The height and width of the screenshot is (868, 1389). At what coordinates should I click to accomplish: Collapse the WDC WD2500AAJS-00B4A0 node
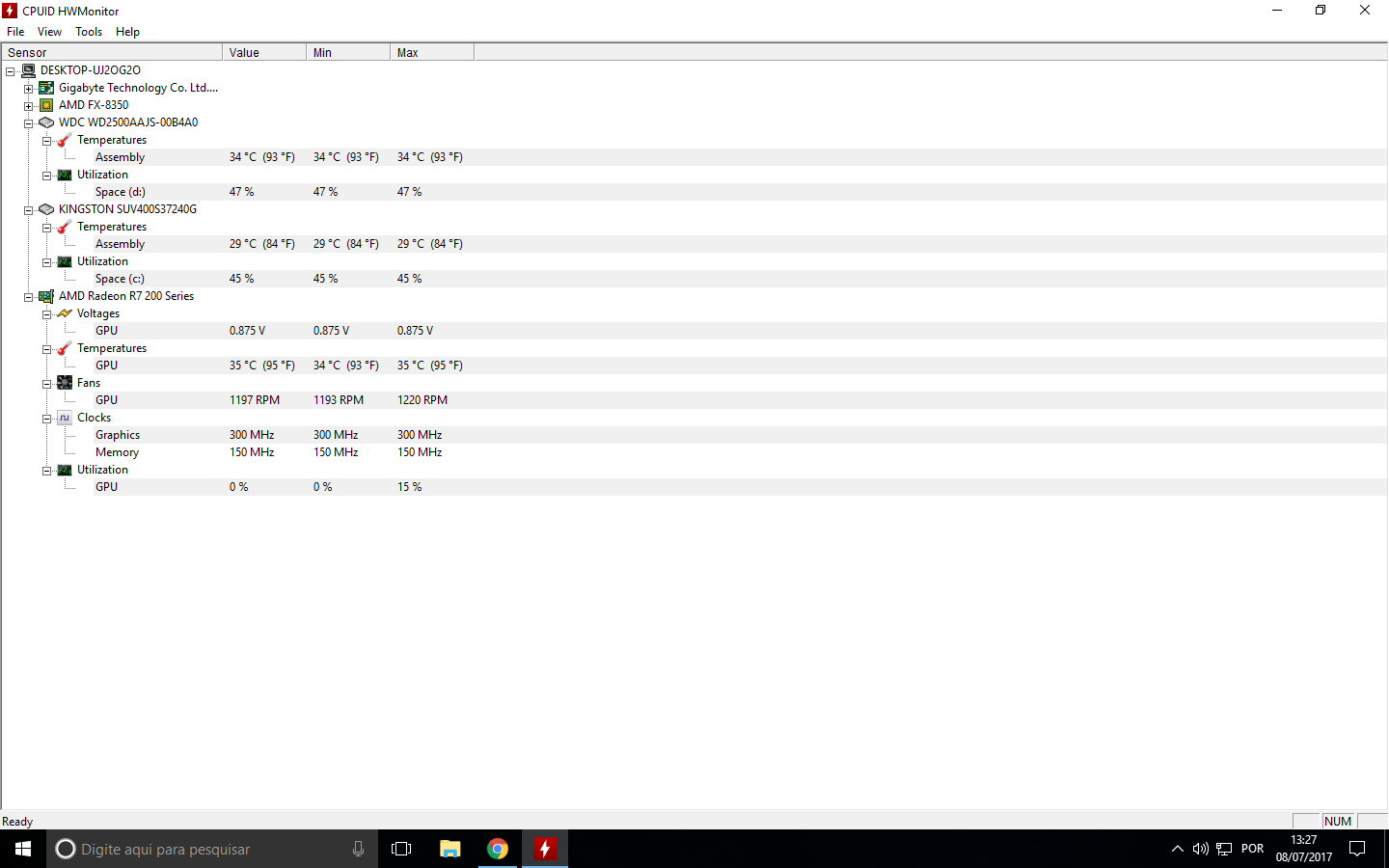click(28, 123)
